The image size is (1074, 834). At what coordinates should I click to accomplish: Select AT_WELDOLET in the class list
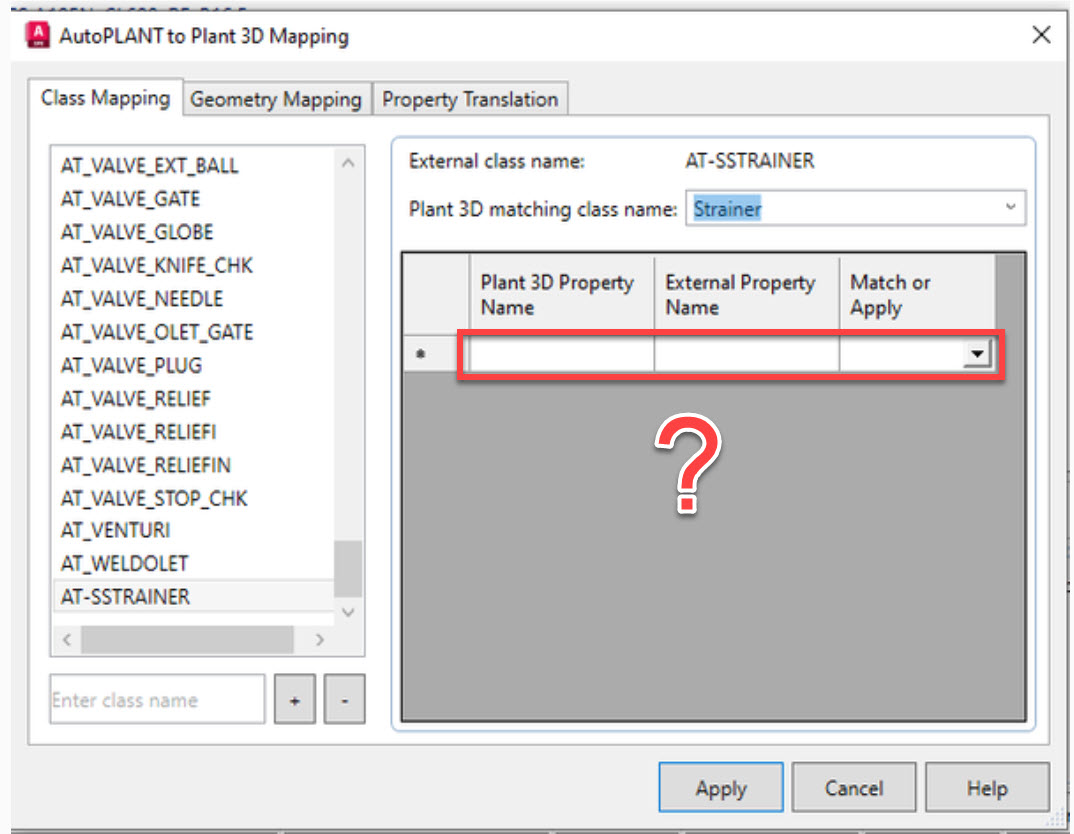(122, 563)
